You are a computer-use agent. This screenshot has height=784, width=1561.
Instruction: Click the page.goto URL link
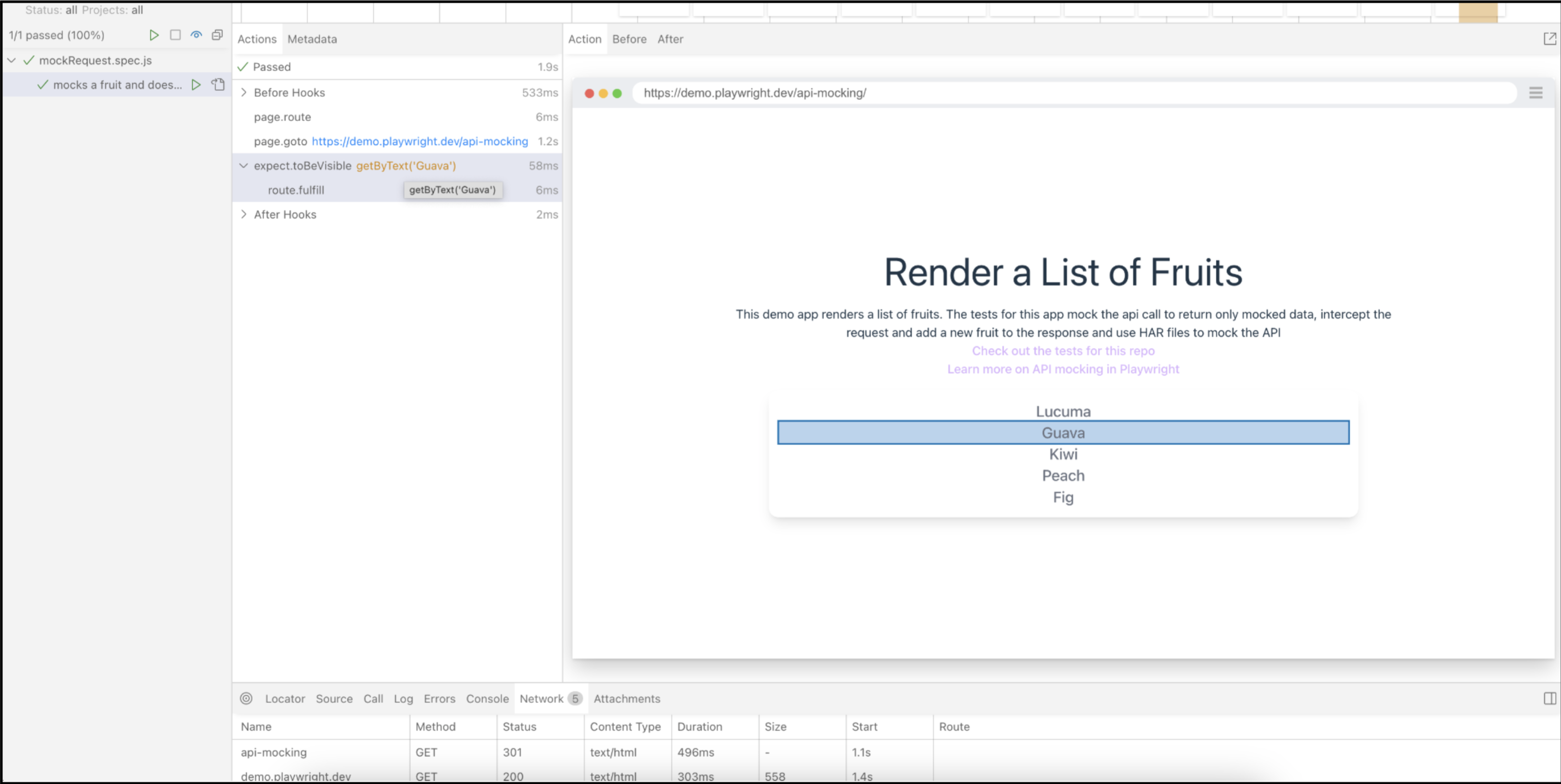tap(419, 141)
